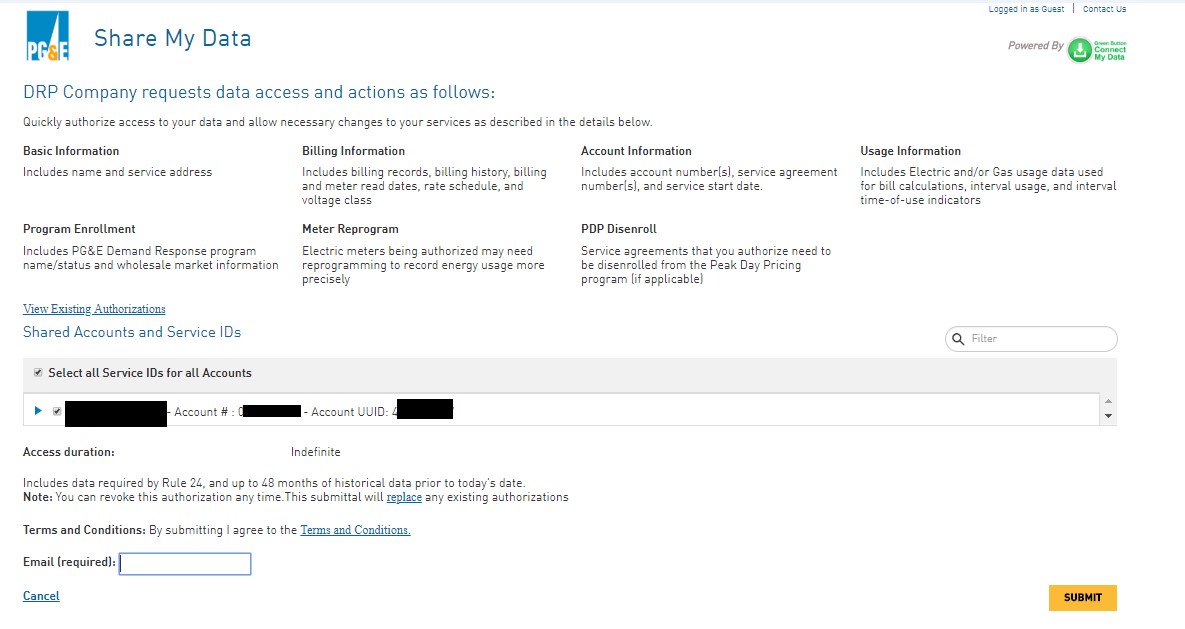Click the Meter Reprogram heading
The width and height of the screenshot is (1185, 629).
[x=350, y=229]
